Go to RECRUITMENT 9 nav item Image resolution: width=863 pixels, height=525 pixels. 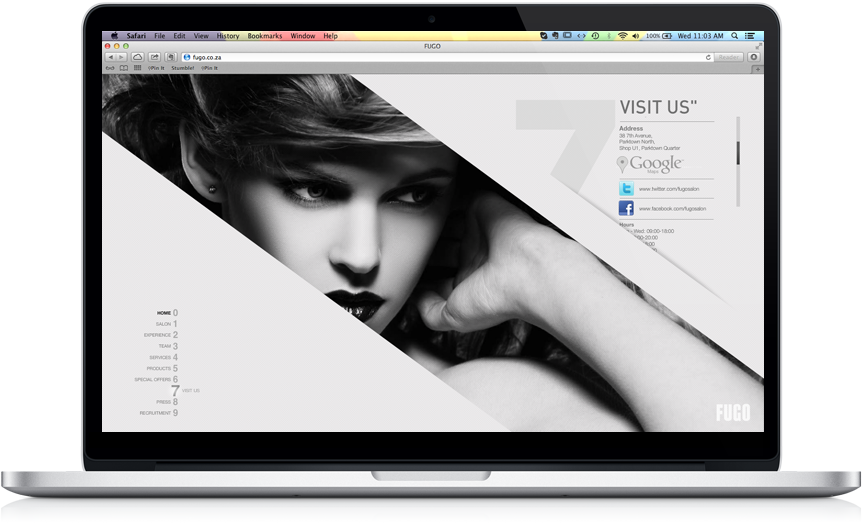pos(159,413)
